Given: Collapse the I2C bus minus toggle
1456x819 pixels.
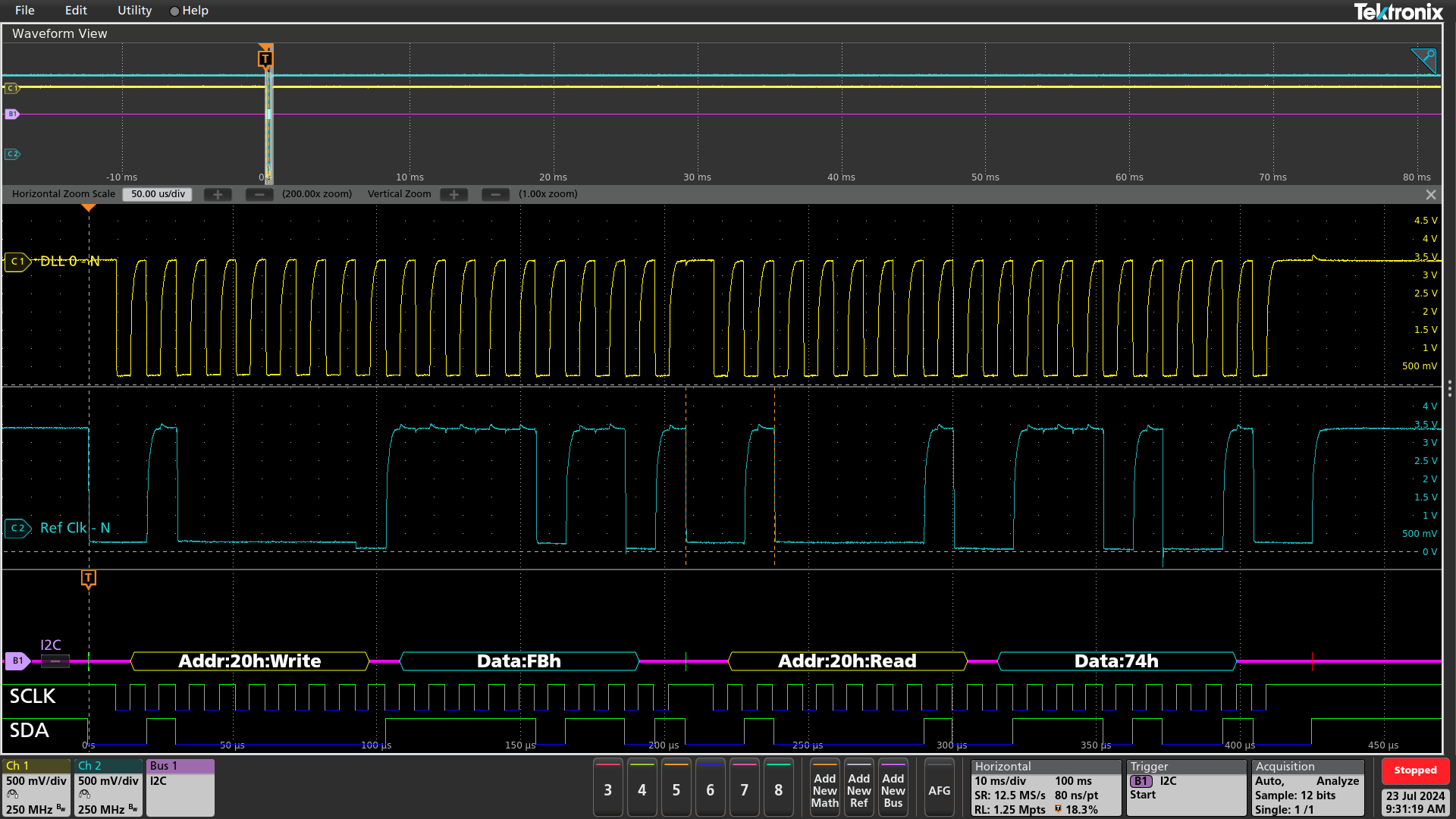Looking at the screenshot, I should point(55,661).
